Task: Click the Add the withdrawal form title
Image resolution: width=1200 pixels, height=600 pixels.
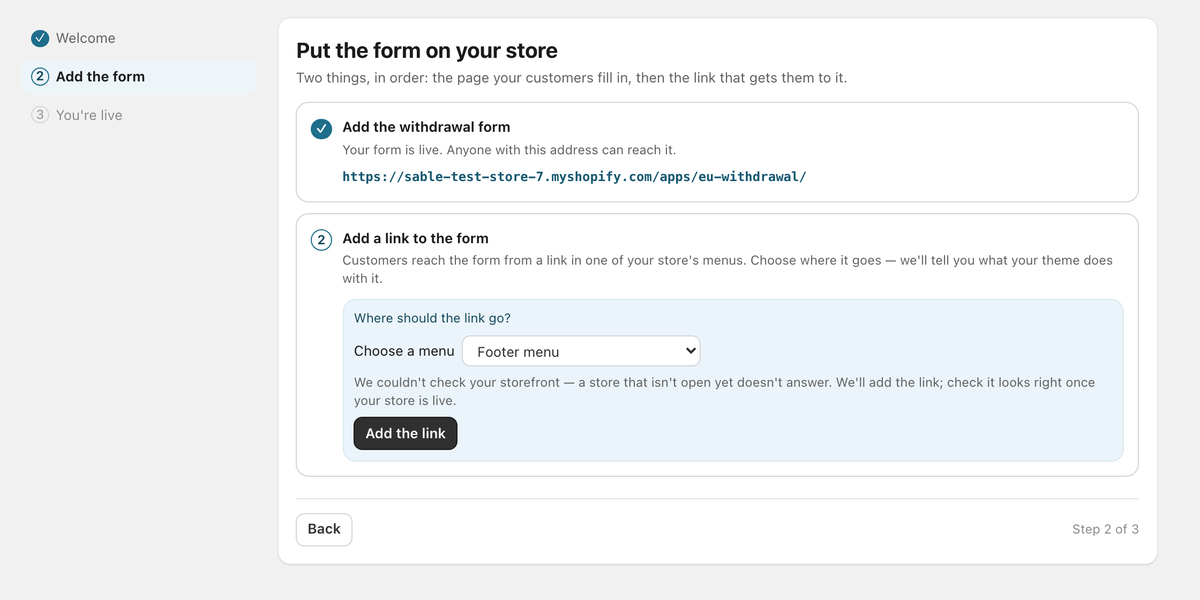Action: point(426,127)
